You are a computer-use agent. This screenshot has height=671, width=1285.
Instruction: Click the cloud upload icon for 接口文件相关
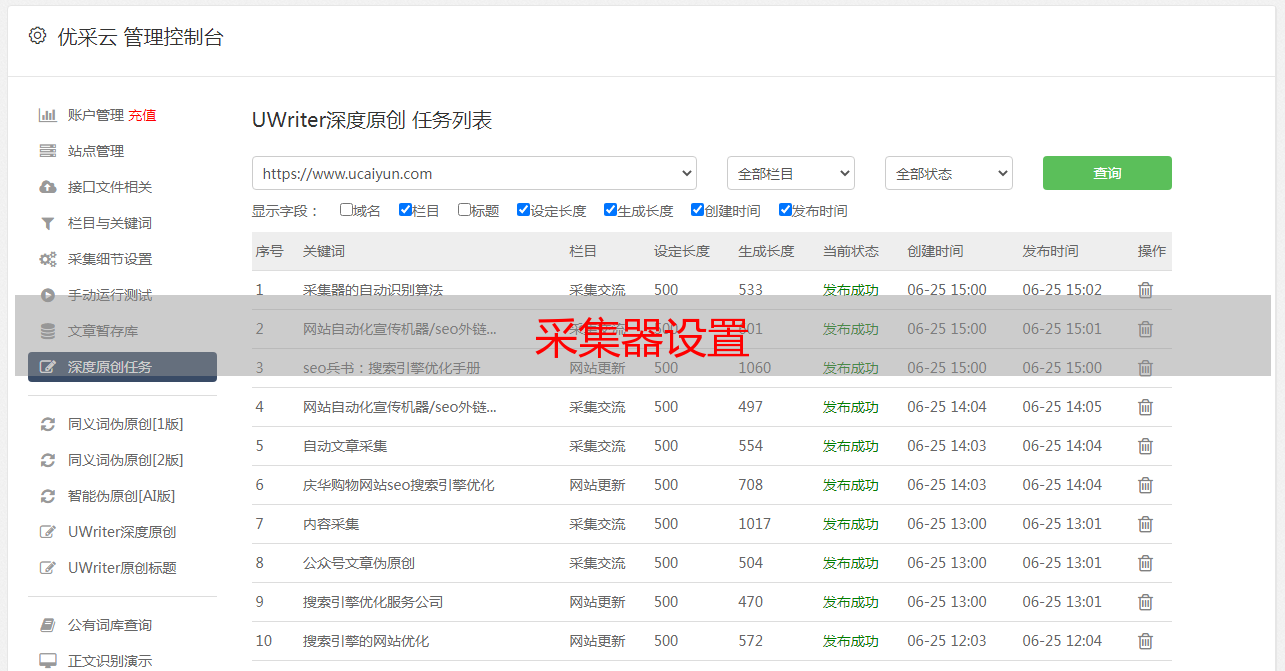47,187
